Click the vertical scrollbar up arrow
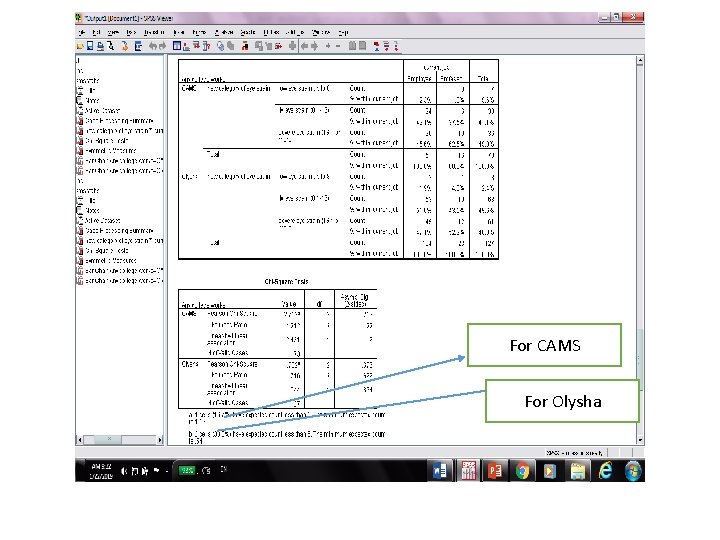 pyautogui.click(x=640, y=60)
